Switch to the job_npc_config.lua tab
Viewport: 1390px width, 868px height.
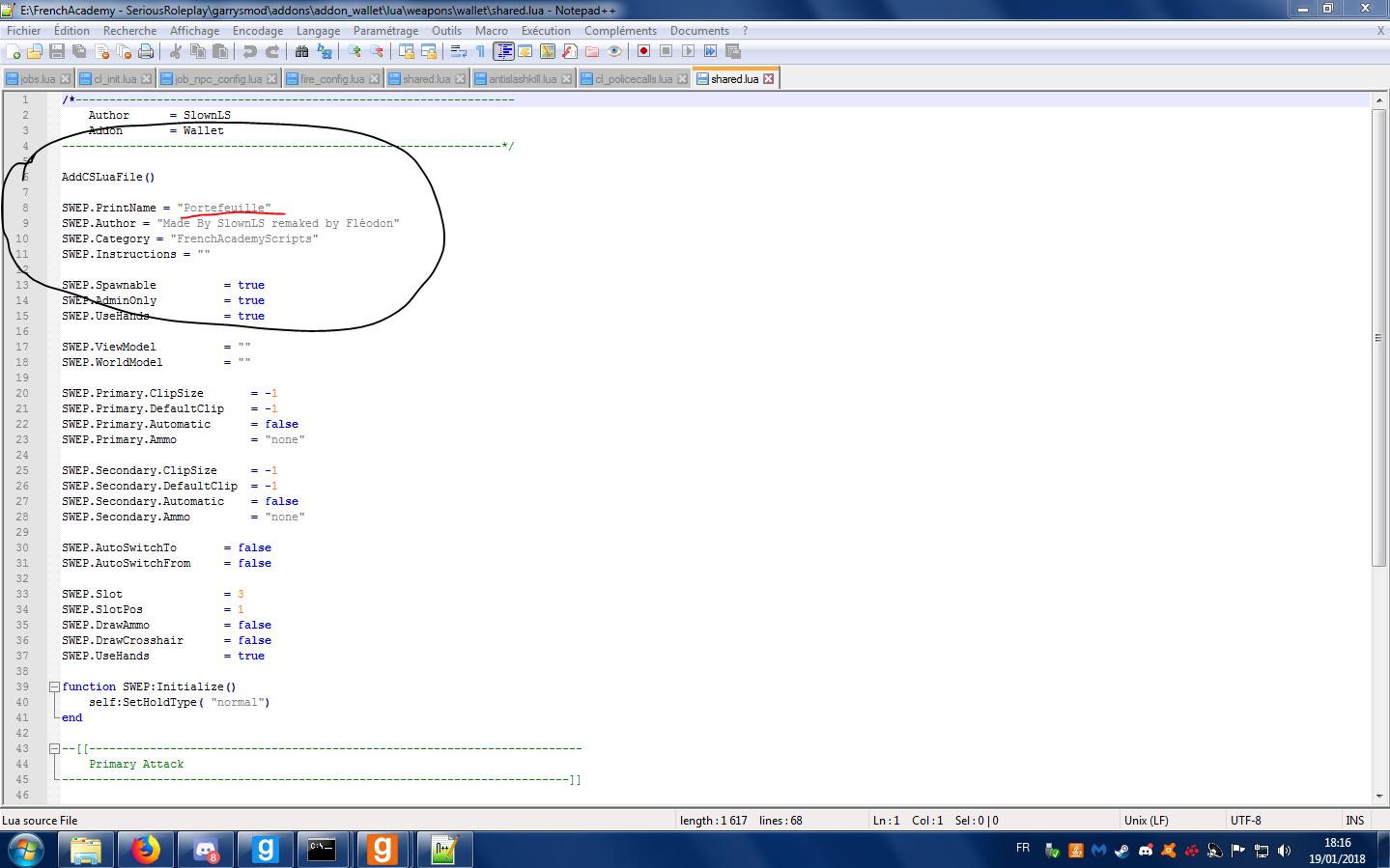click(x=218, y=79)
